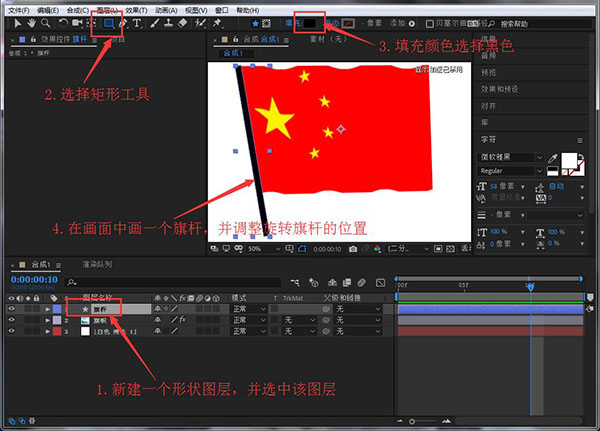Select the Clone Stamp tool
Screen dimensions: 600x431
[168, 23]
